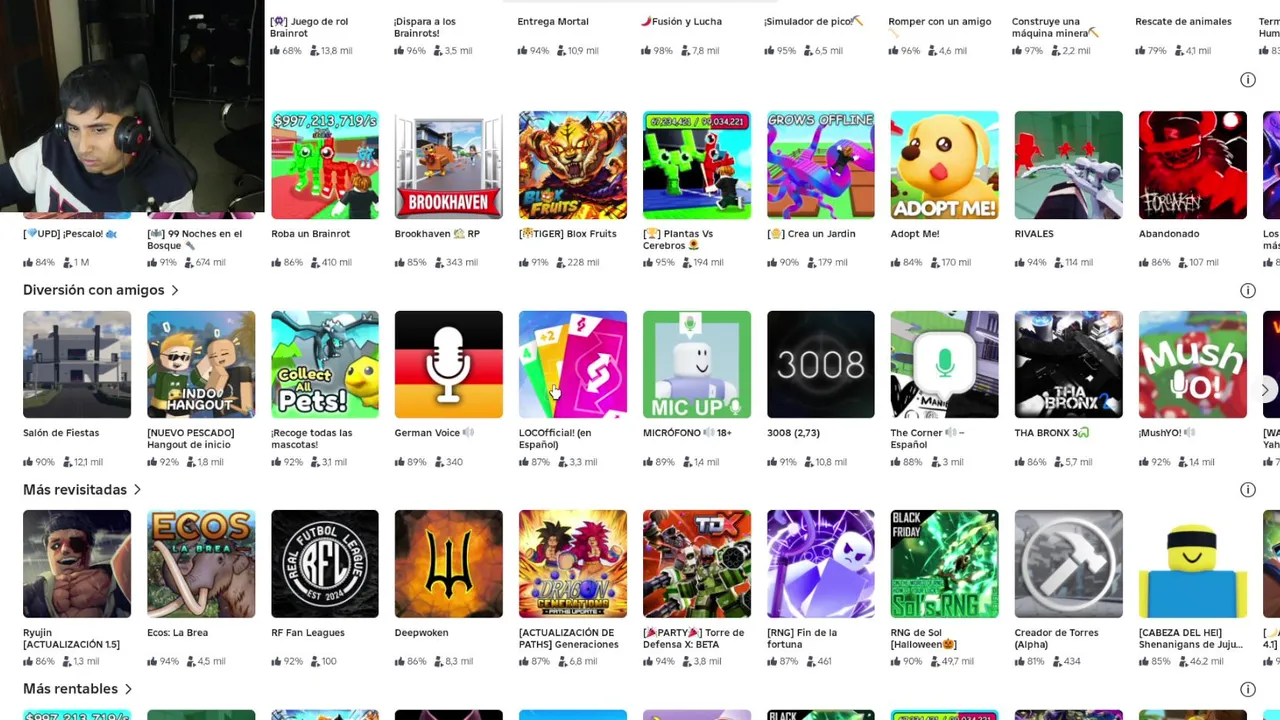1280x720 pixels.
Task: Open info icon beside Diversión con amigos row
Action: pyautogui.click(x=1248, y=290)
